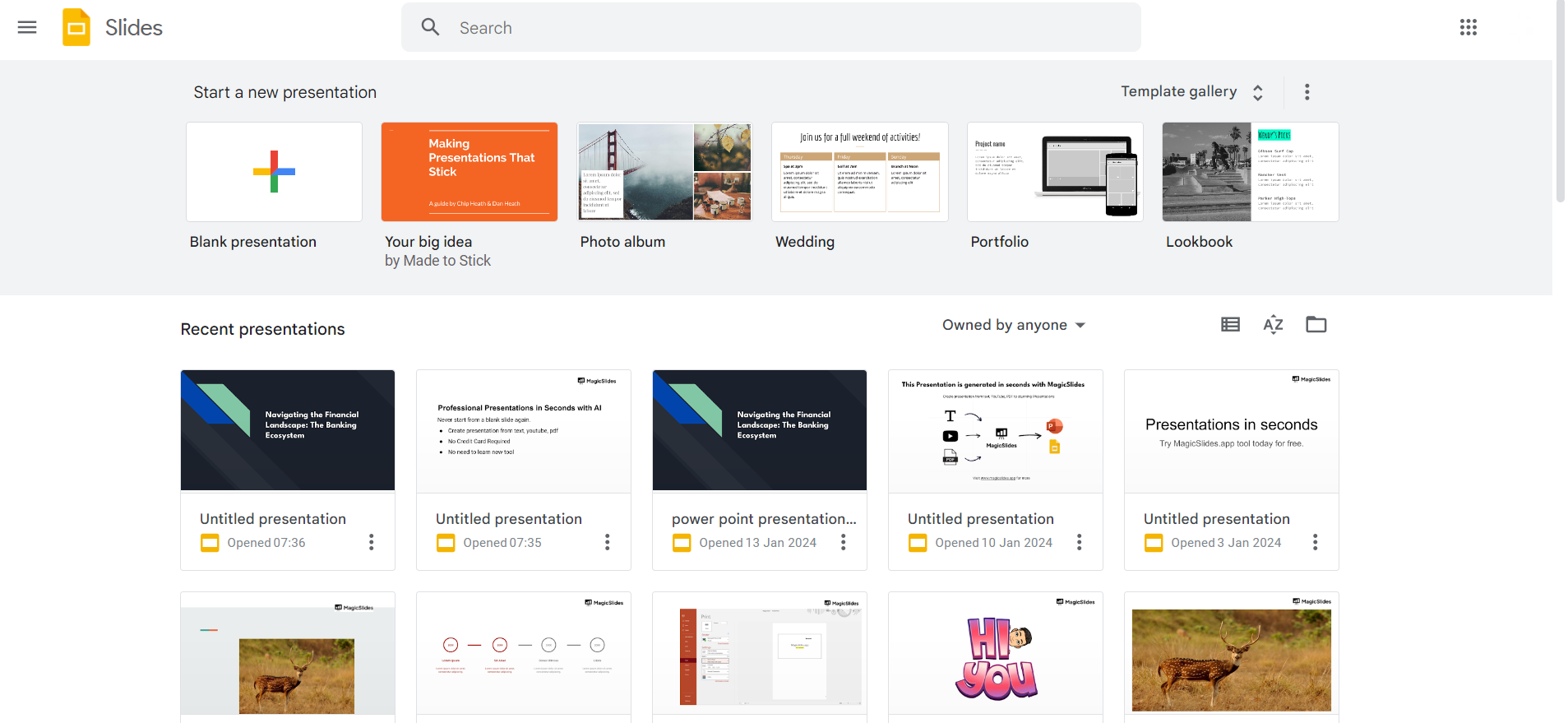This screenshot has height=723, width=1568.
Task: Click Slides file icon beside Opened 07:36
Action: [210, 543]
